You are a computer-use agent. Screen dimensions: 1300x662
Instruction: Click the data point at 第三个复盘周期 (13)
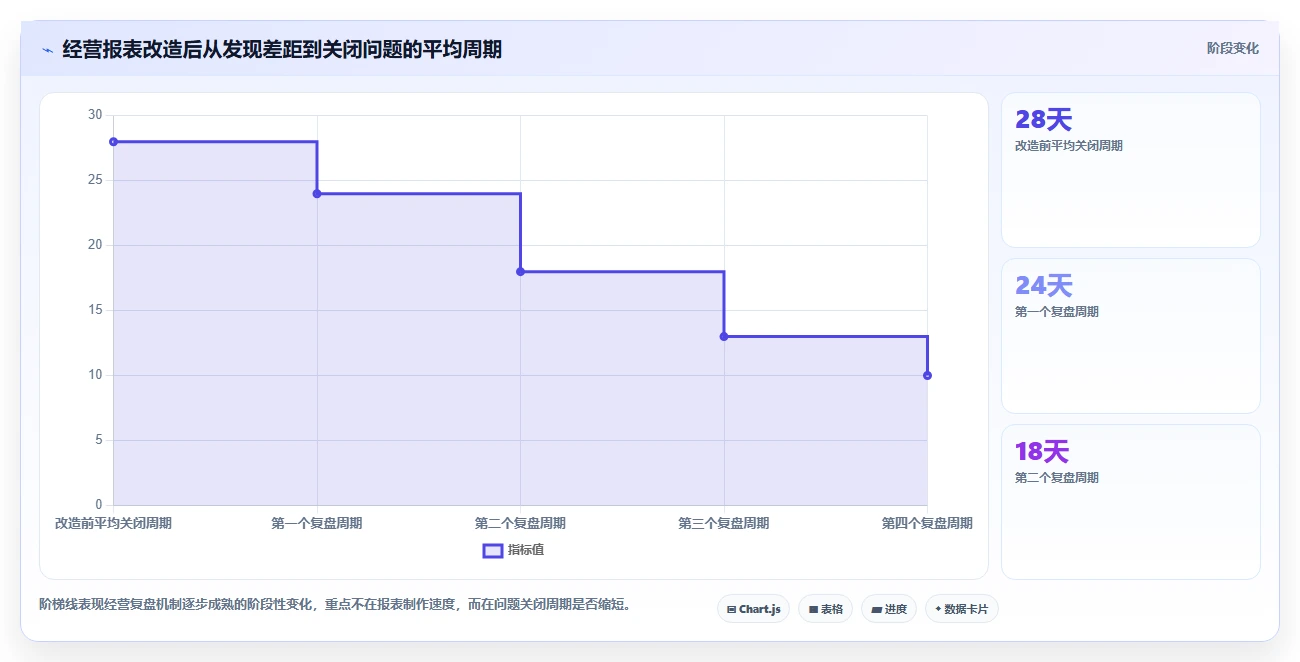click(724, 337)
